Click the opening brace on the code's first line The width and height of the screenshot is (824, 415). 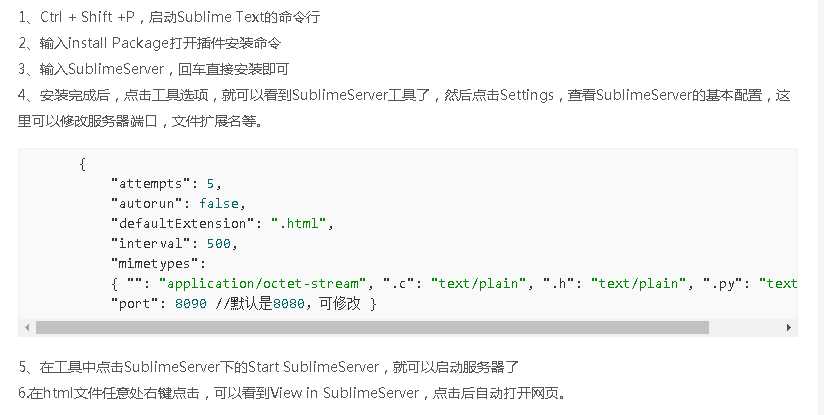pos(83,164)
